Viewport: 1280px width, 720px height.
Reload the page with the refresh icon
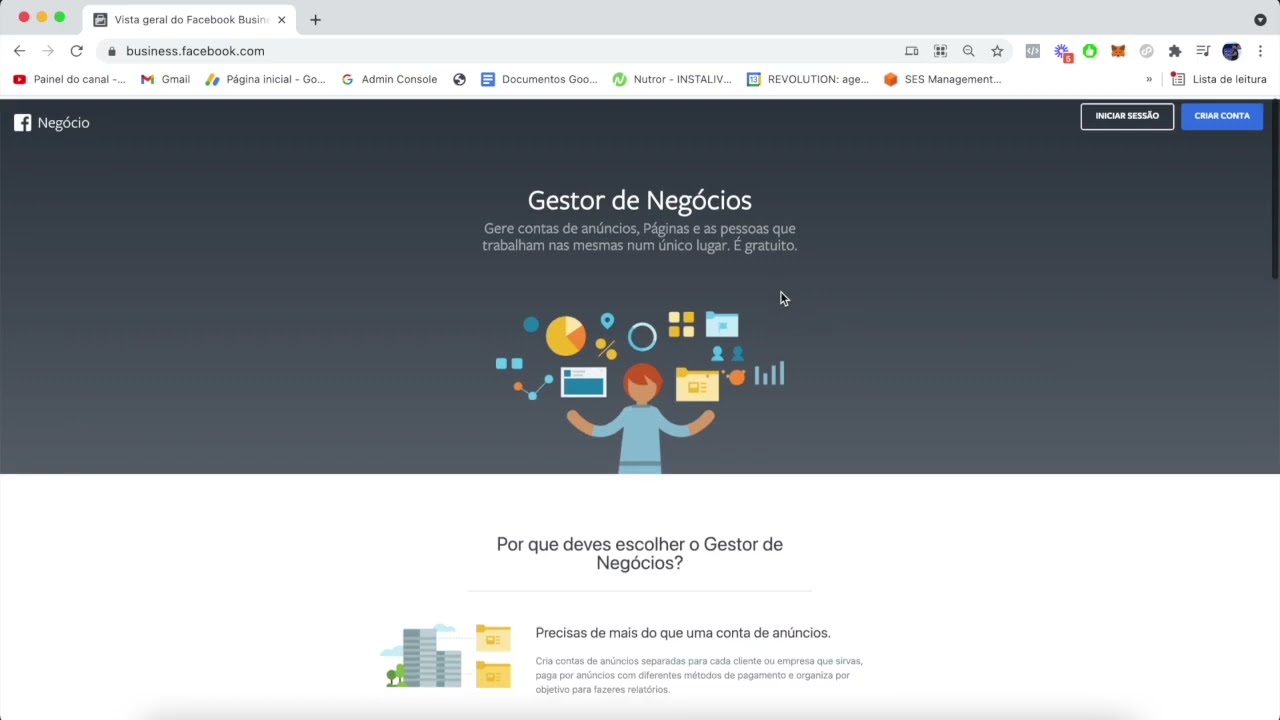click(x=76, y=51)
